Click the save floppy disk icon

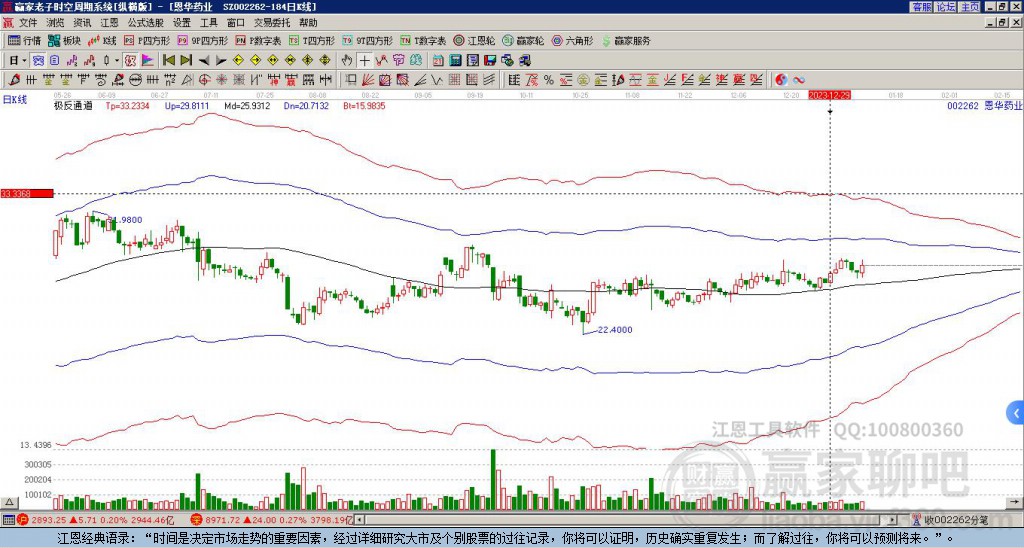[x=490, y=61]
